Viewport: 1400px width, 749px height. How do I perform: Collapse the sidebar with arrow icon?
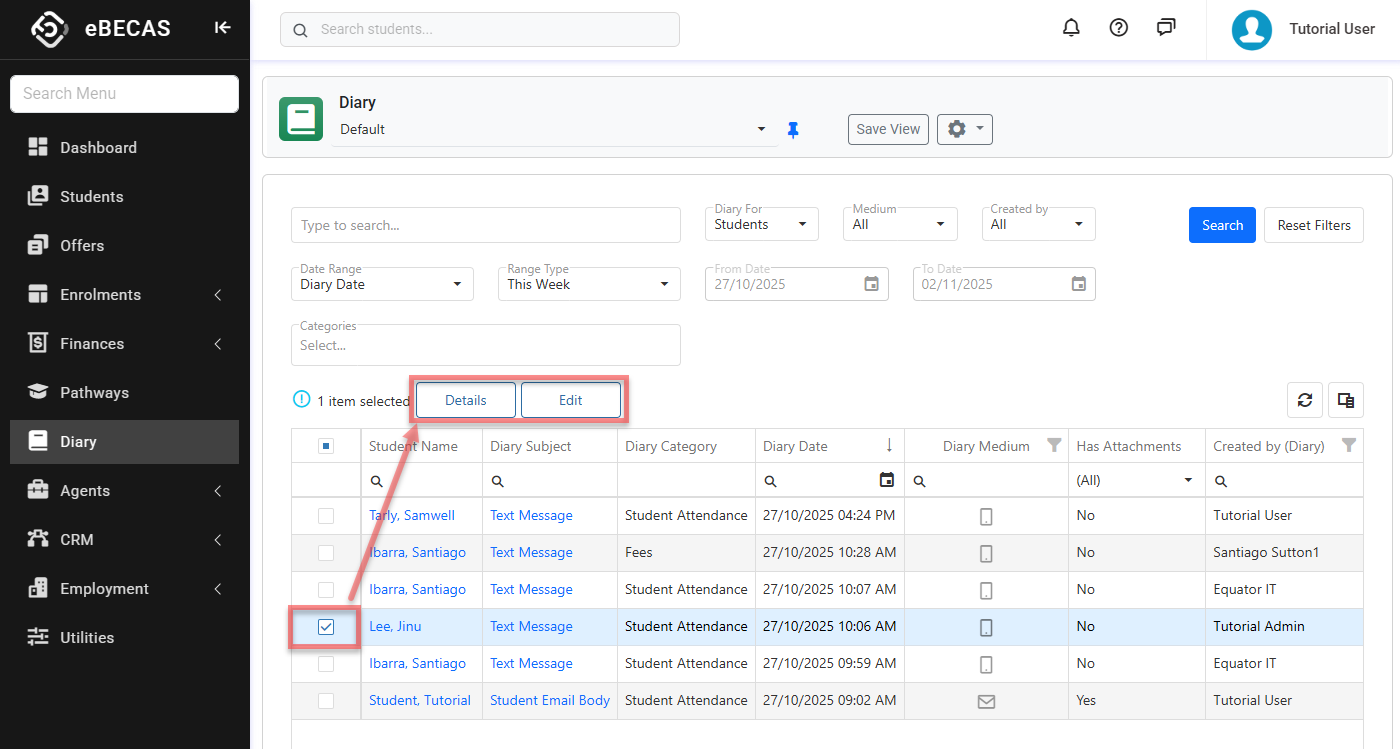pyautogui.click(x=222, y=28)
